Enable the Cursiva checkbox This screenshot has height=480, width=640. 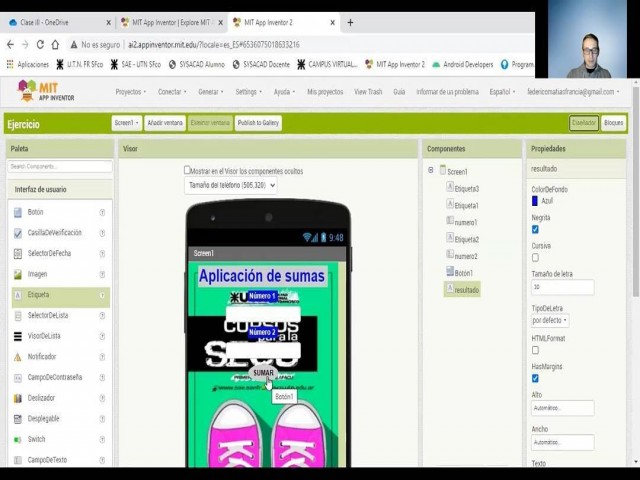[535, 258]
